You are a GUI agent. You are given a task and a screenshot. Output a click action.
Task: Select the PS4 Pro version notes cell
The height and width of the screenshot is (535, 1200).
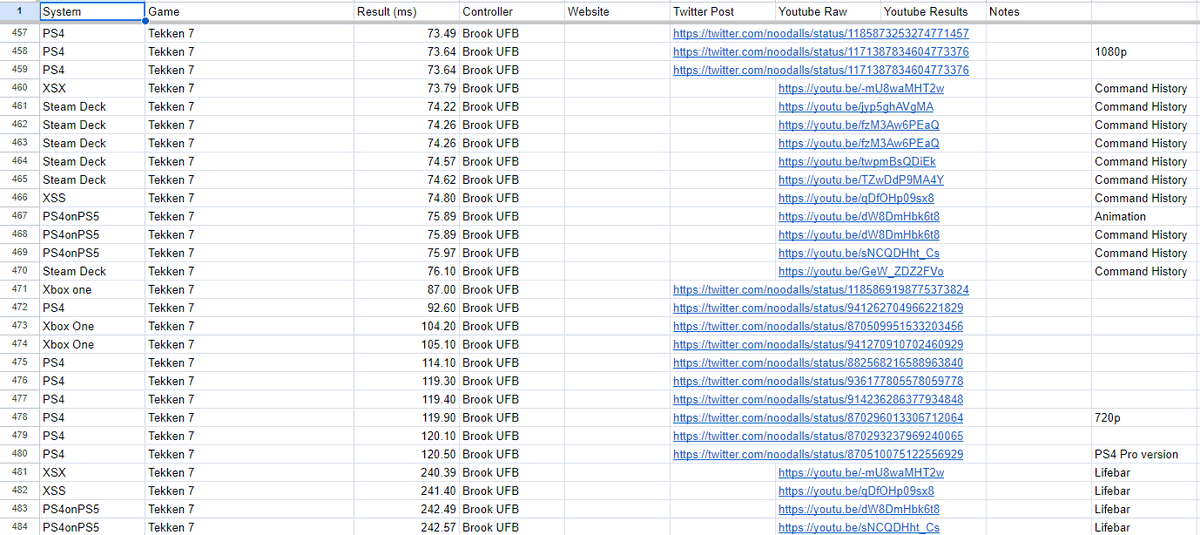click(1145, 455)
